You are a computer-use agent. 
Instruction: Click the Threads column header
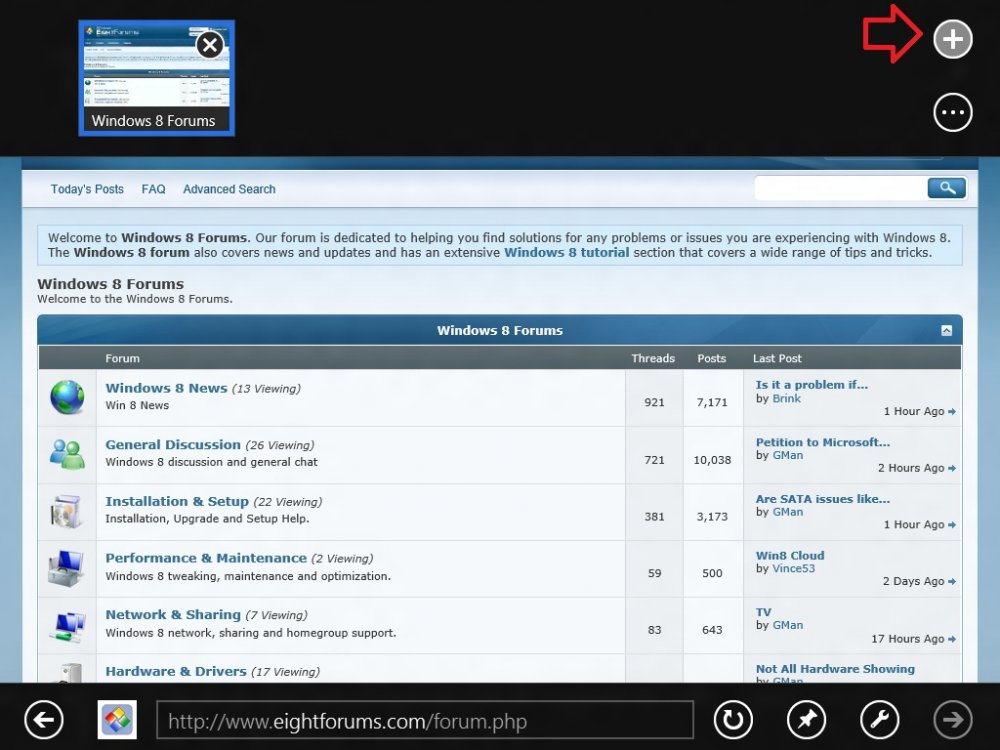coord(653,358)
